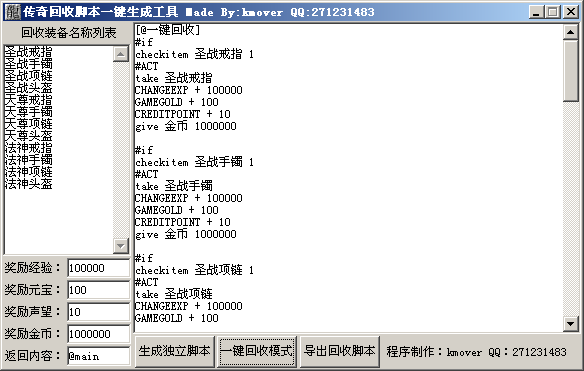Minimize the script generator window

coord(536,12)
